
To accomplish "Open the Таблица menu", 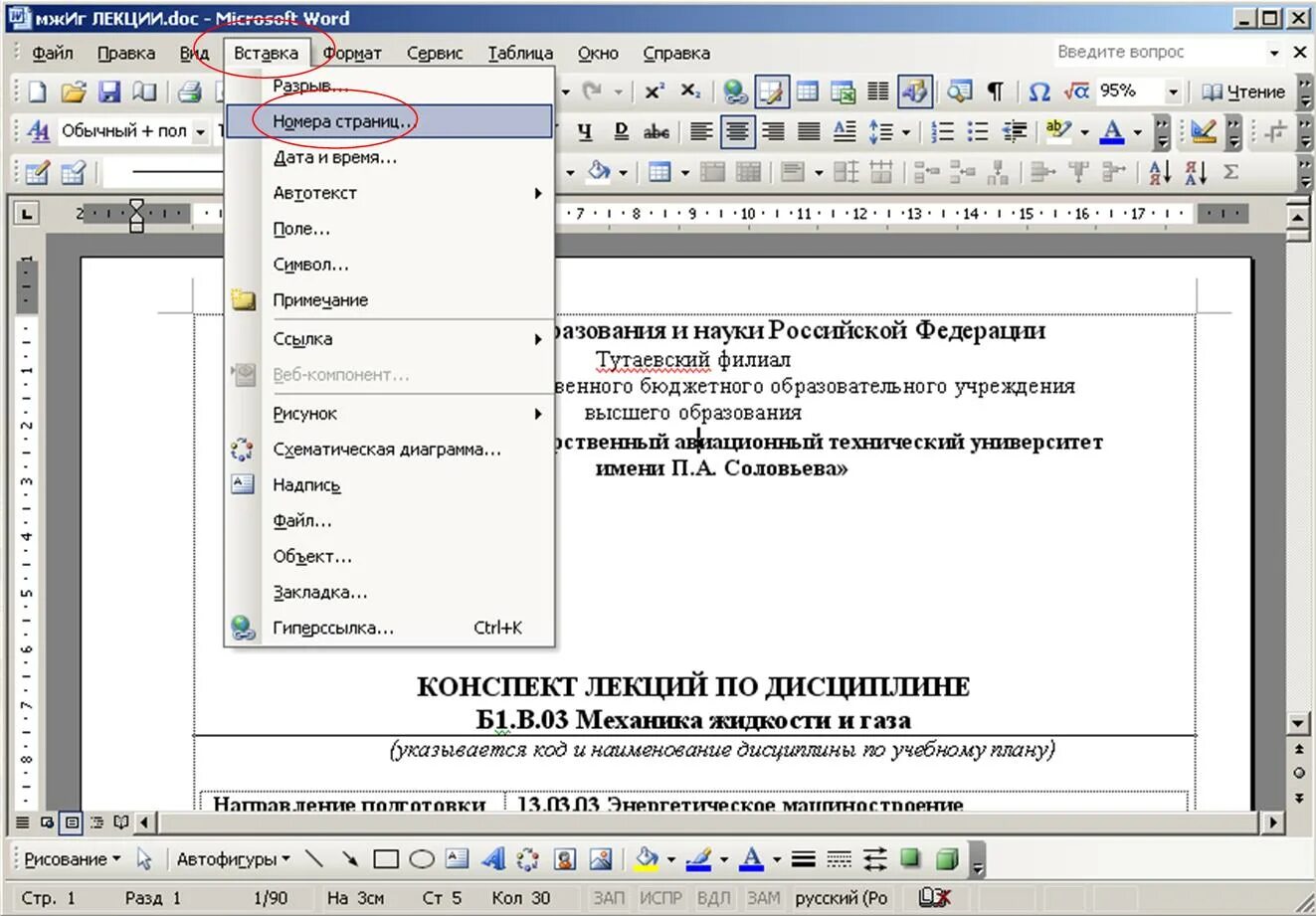I will click(x=520, y=53).
